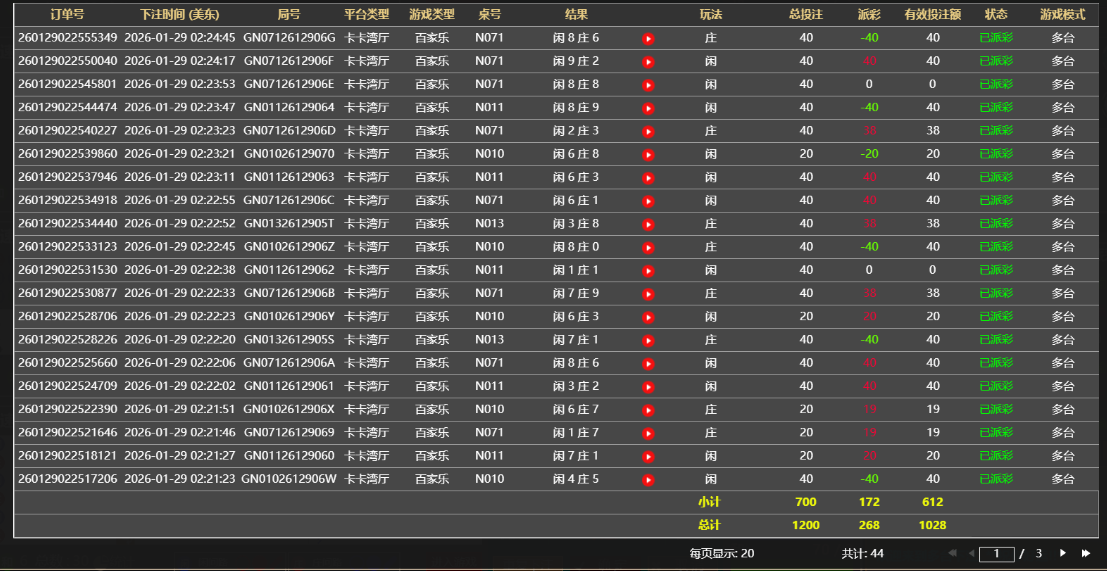Click the page number input field
This screenshot has width=1107, height=571.
[x=997, y=554]
